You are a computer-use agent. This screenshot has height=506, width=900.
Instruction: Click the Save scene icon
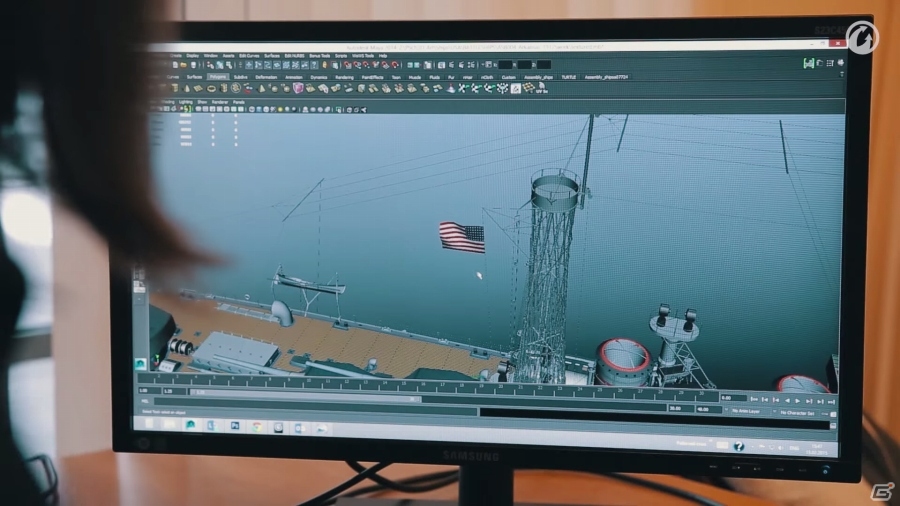(x=193, y=64)
